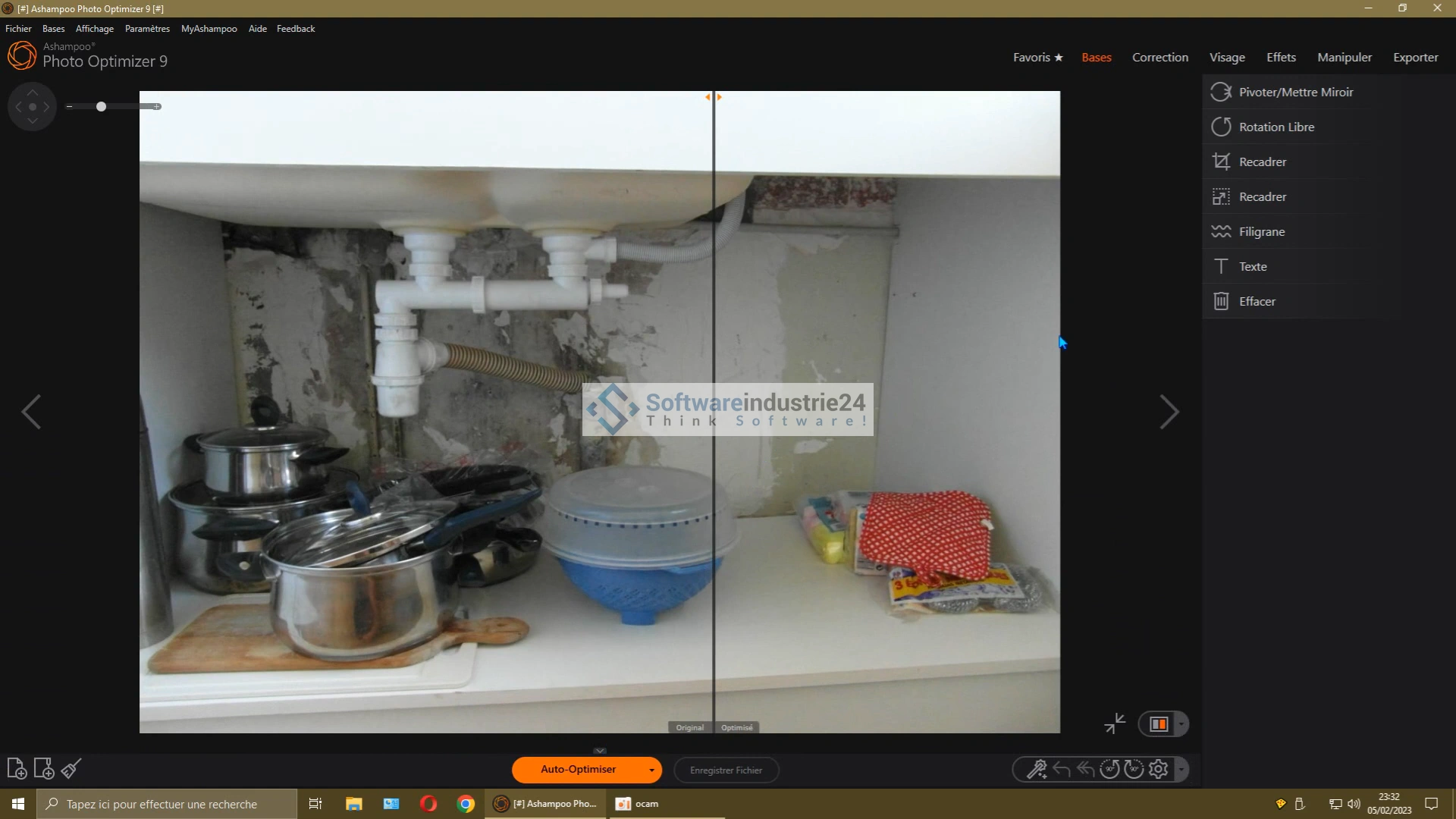Screen dimensions: 1456x819
Task: Open the view mode dropdown arrow
Action: point(1181,724)
